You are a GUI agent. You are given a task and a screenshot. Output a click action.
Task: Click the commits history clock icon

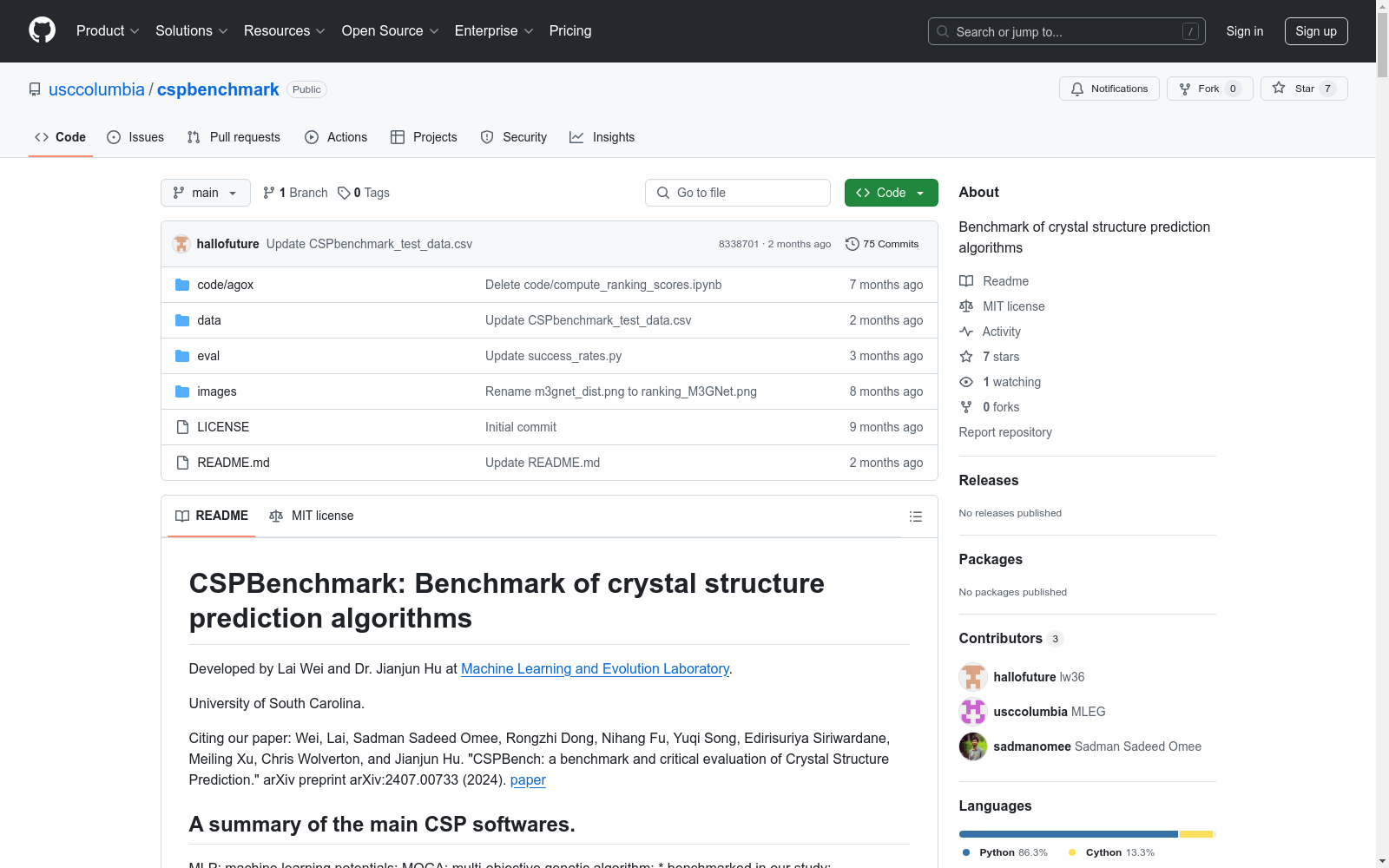coord(852,244)
